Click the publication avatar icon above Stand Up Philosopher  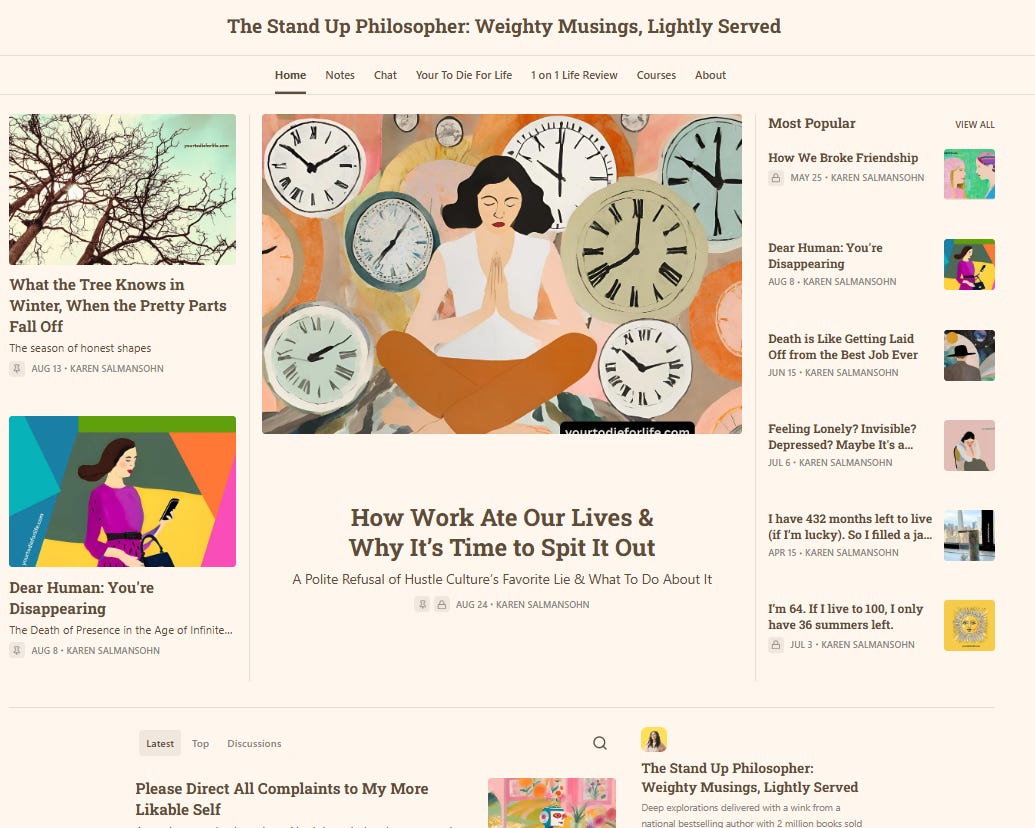click(x=653, y=740)
